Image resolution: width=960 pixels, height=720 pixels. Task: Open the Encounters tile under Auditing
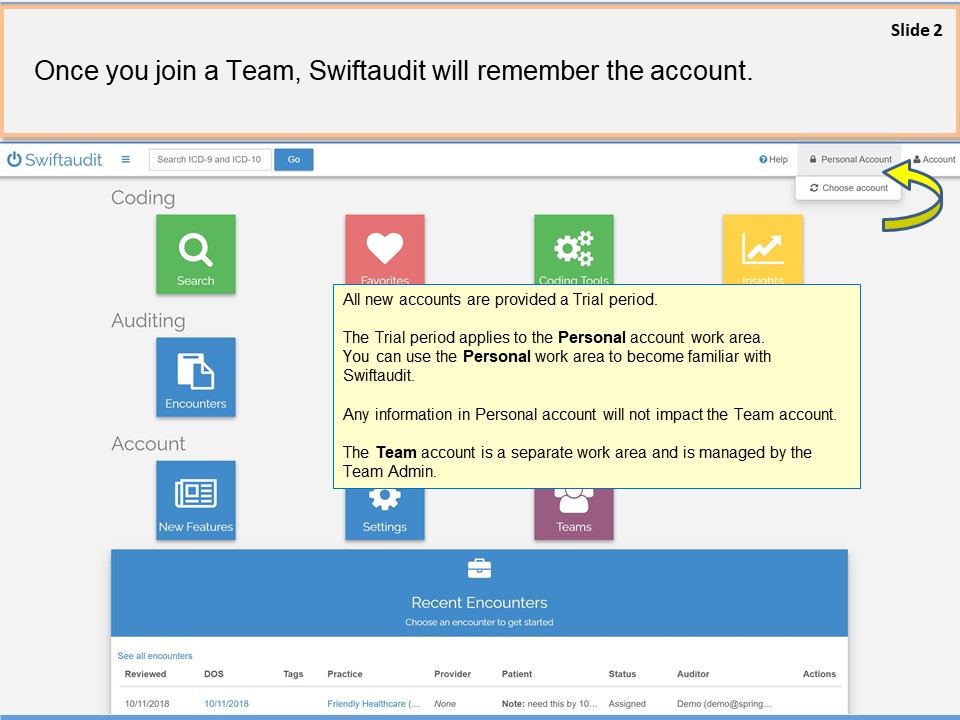pos(195,377)
